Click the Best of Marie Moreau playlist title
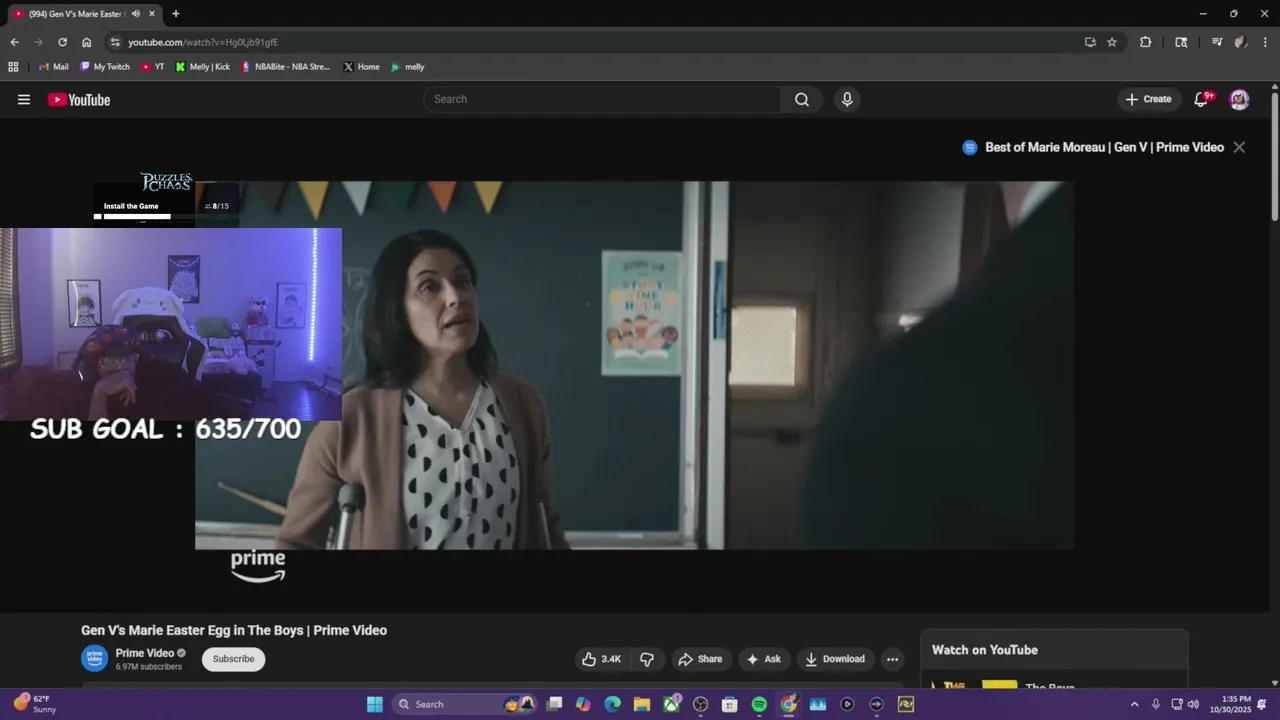 pos(1104,147)
